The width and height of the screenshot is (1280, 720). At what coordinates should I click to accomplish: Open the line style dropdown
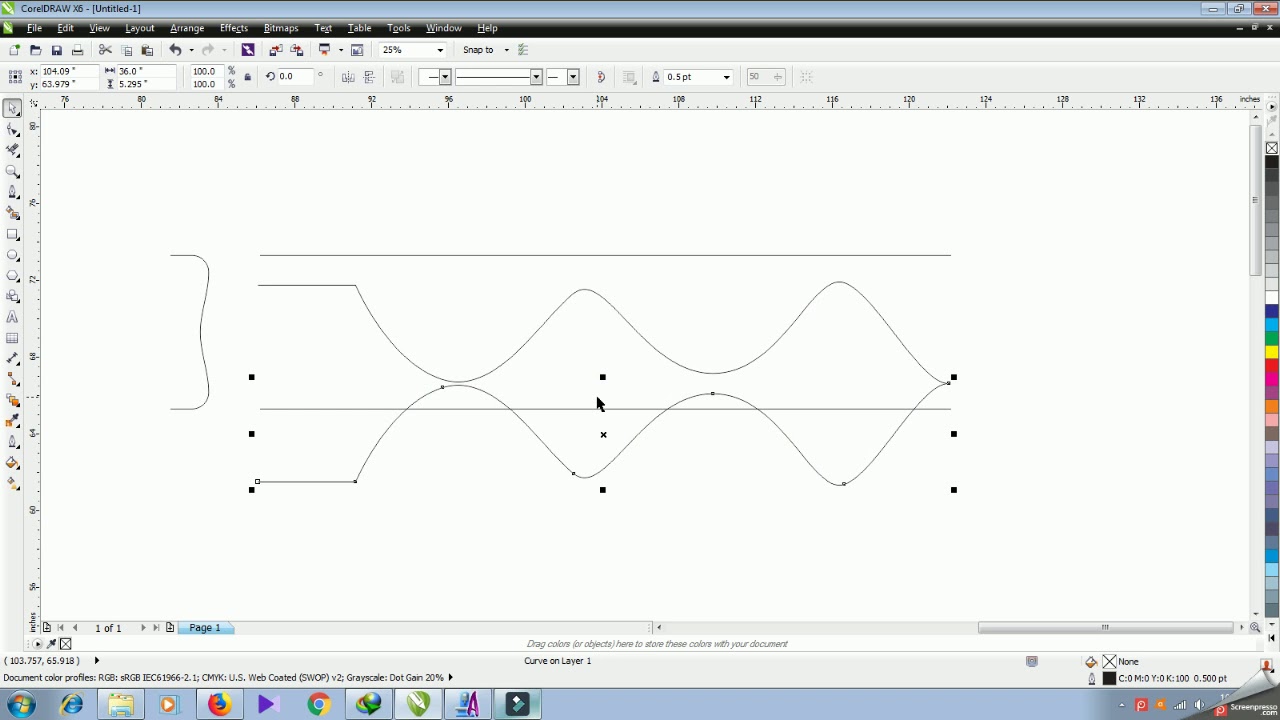point(536,77)
